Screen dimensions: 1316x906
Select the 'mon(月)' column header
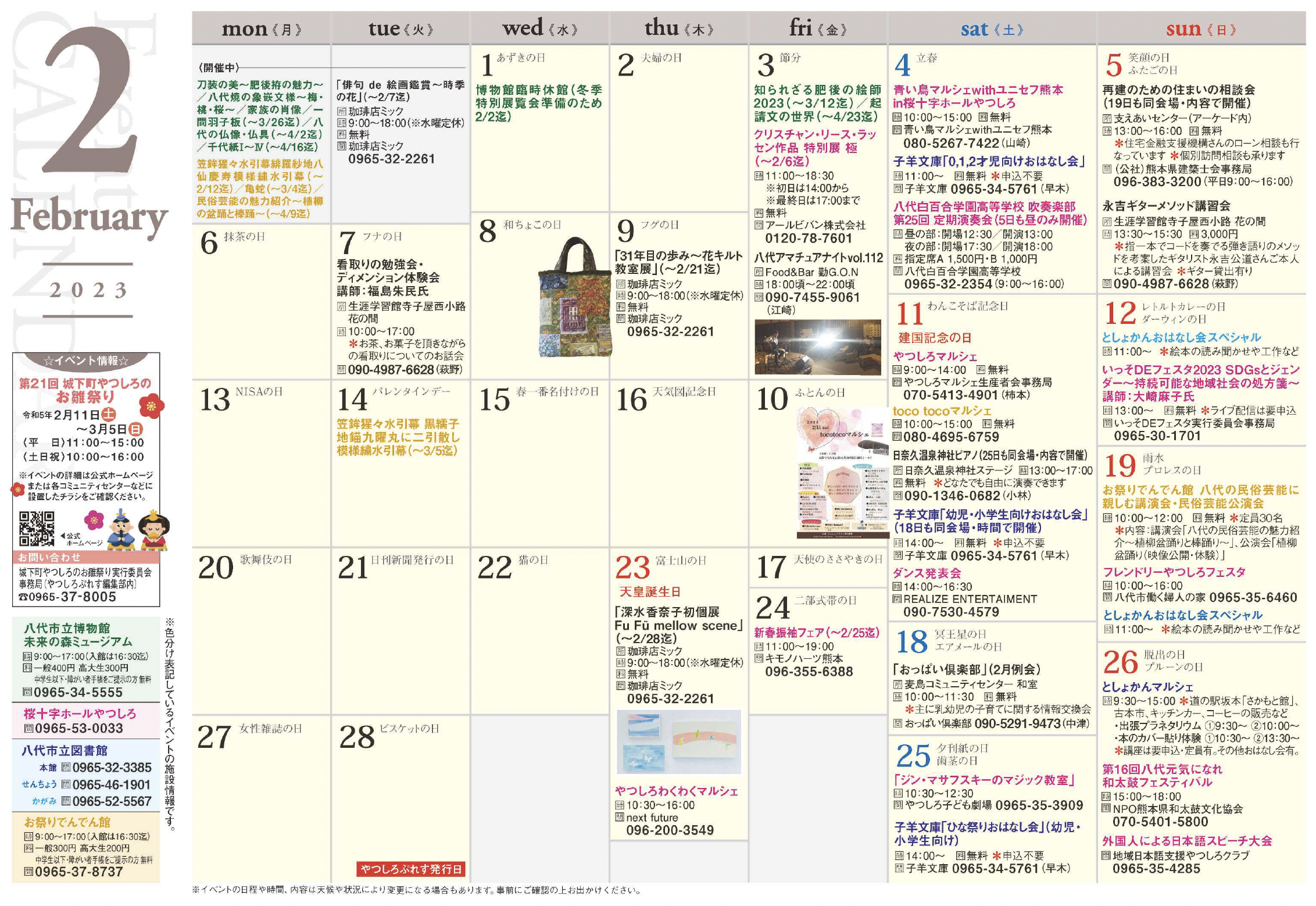click(x=262, y=28)
